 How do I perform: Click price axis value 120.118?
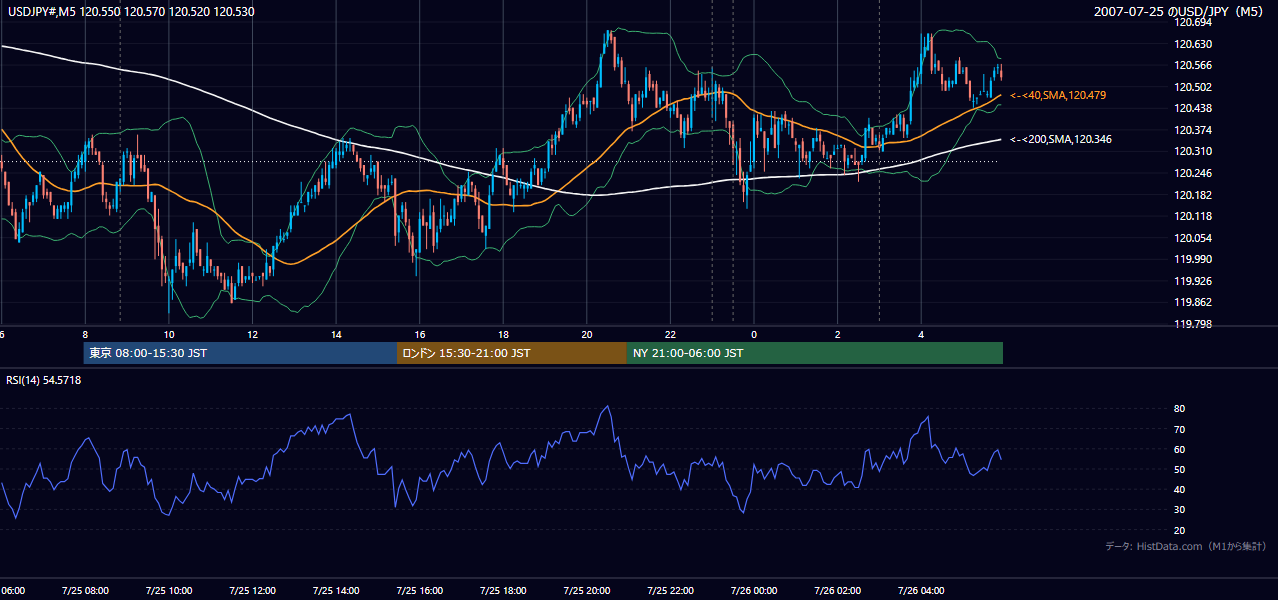(x=1193, y=216)
